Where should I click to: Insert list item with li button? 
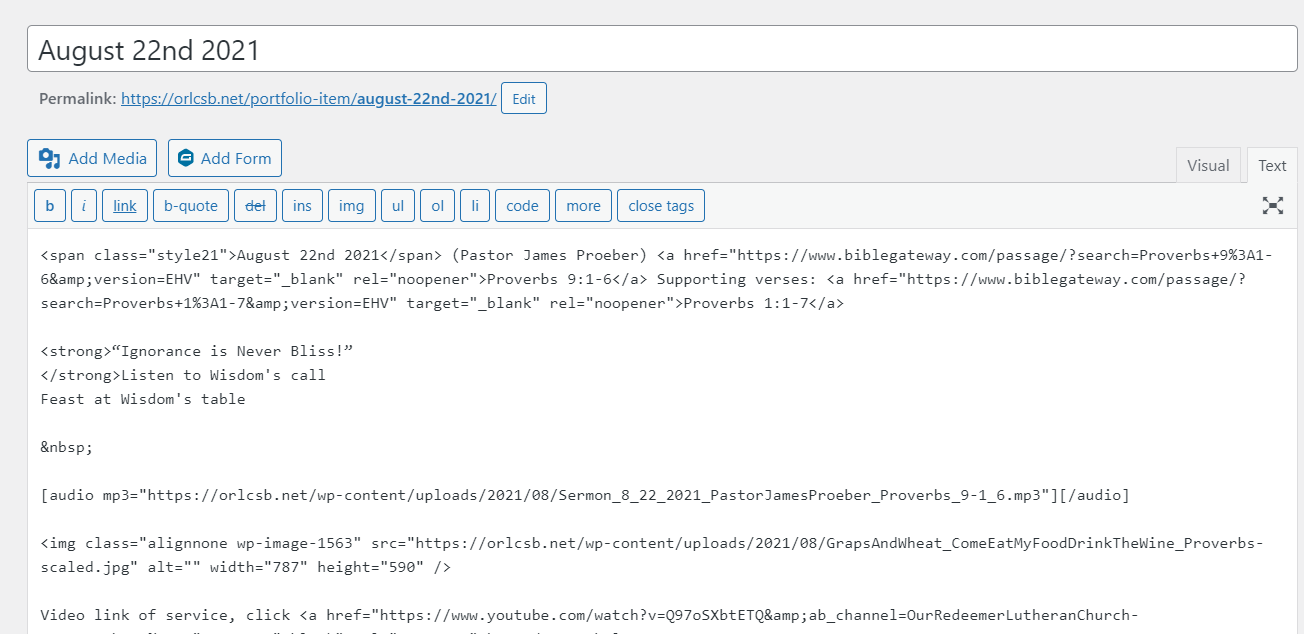(x=475, y=206)
